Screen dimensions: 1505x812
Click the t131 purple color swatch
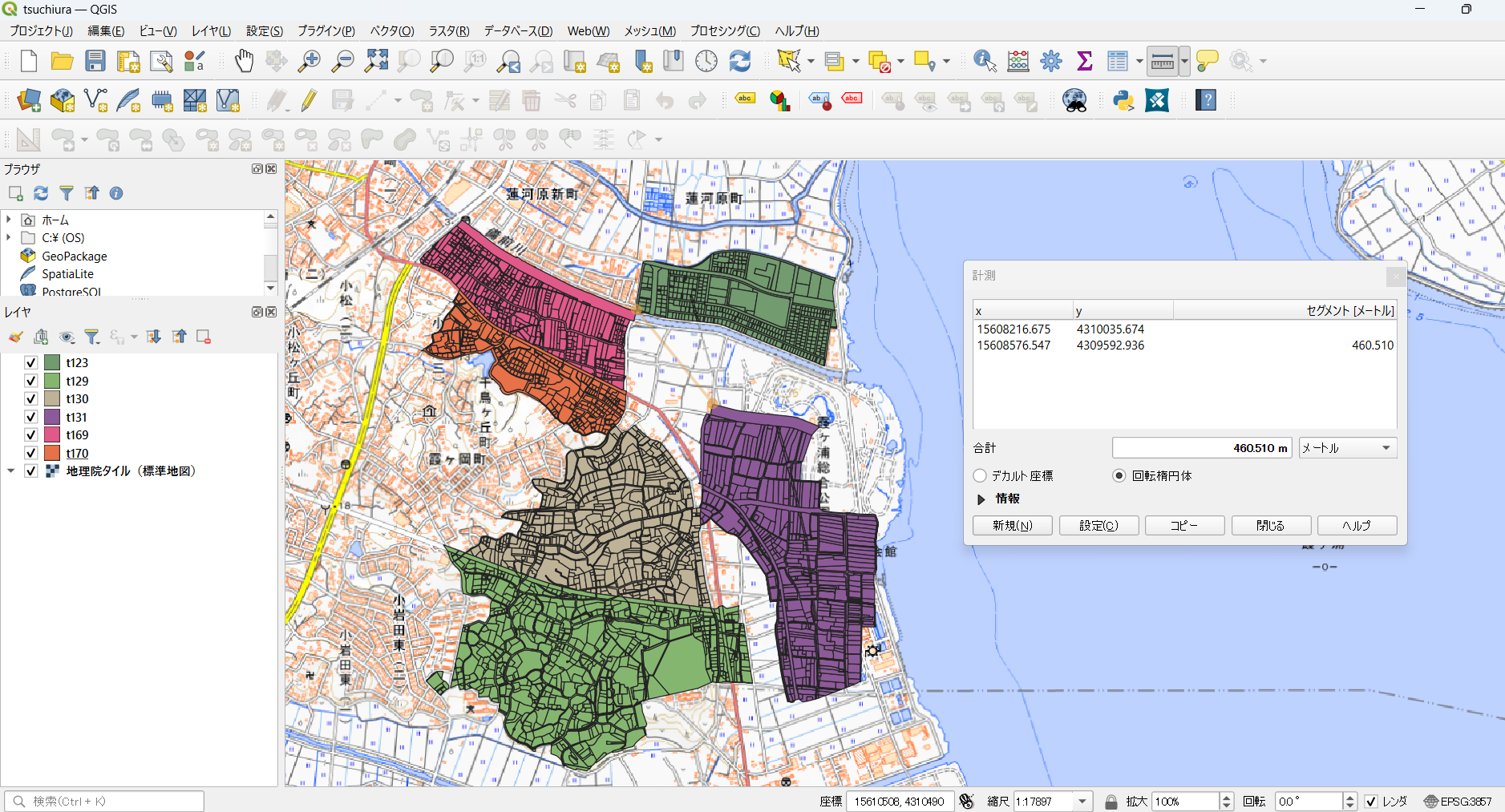pyautogui.click(x=52, y=417)
